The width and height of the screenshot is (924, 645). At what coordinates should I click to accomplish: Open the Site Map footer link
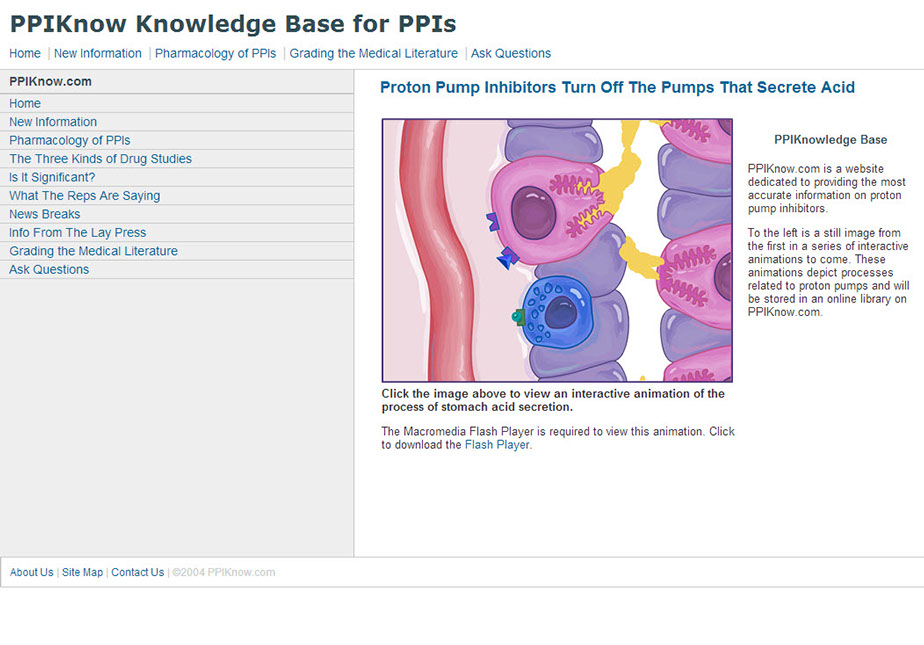[x=82, y=573]
